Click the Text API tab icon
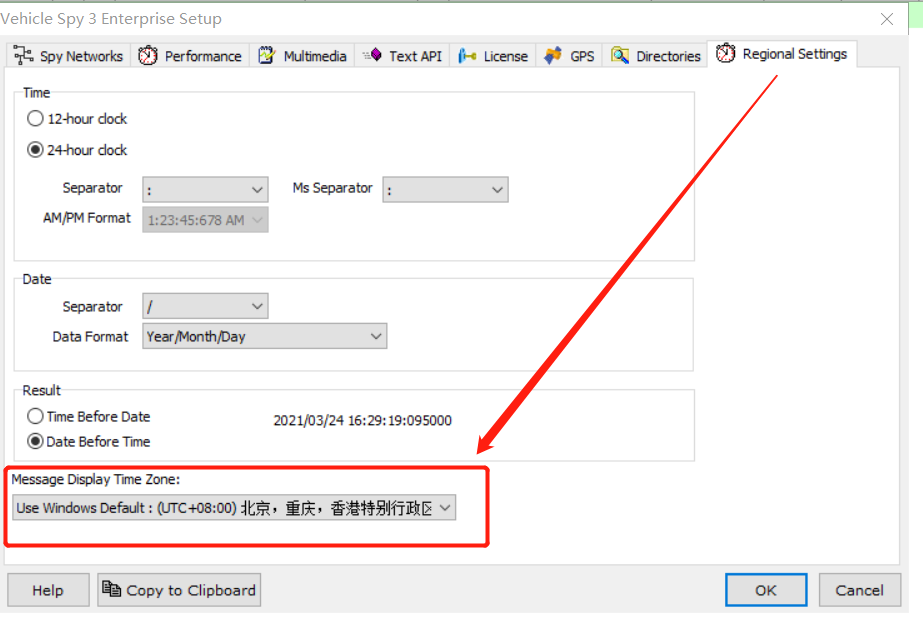 (x=373, y=55)
